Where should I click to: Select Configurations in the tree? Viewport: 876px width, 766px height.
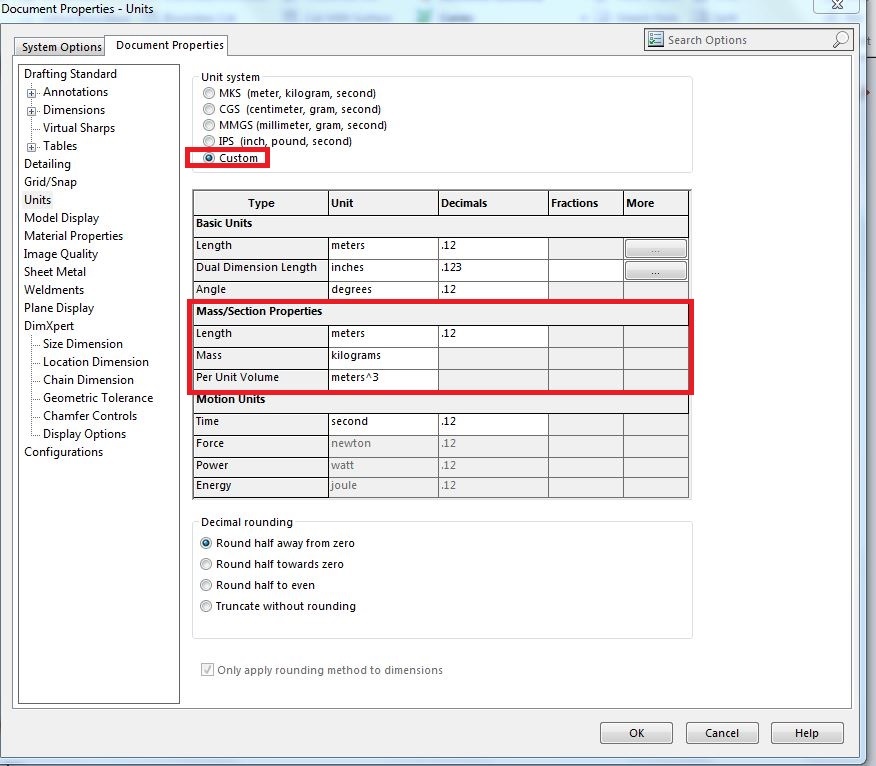tap(63, 452)
